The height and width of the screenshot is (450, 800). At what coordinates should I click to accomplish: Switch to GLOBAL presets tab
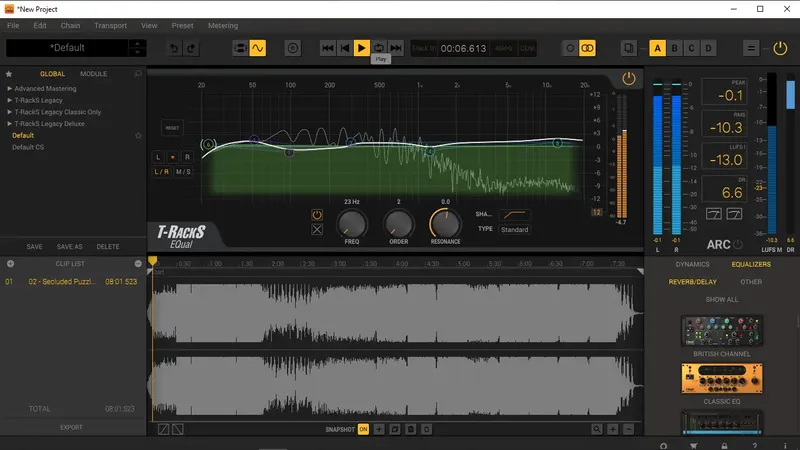[53, 74]
